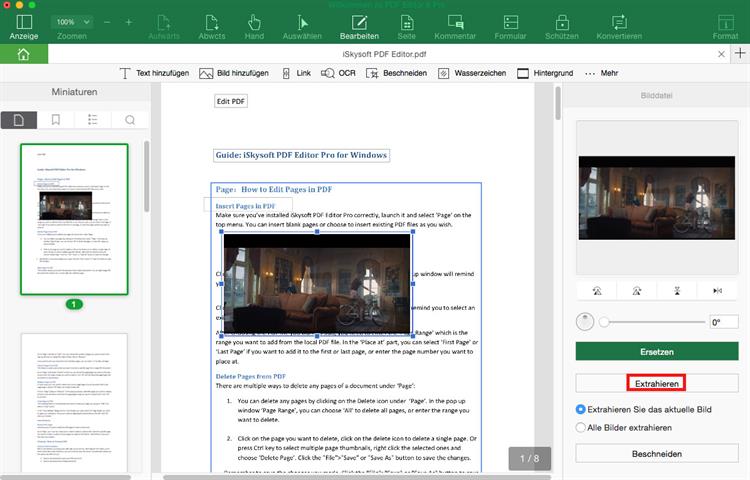The height and width of the screenshot is (480, 750).
Task: Flip the image horizontally
Action: coord(717,291)
